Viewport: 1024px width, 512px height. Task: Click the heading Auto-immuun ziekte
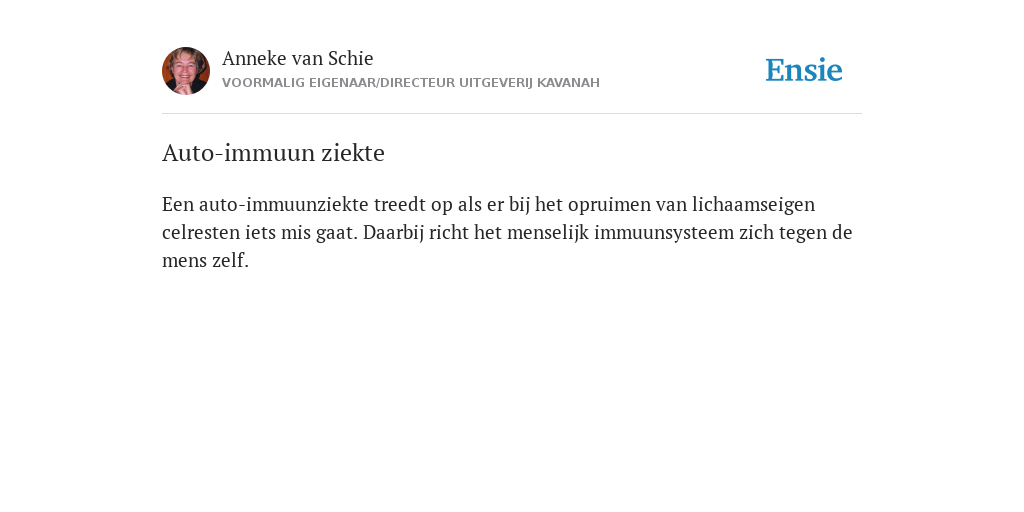coord(273,153)
